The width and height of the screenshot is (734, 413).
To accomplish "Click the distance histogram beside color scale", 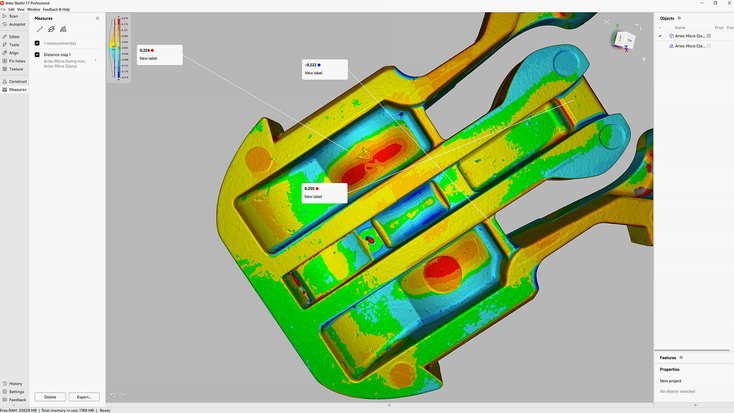I will point(113,48).
